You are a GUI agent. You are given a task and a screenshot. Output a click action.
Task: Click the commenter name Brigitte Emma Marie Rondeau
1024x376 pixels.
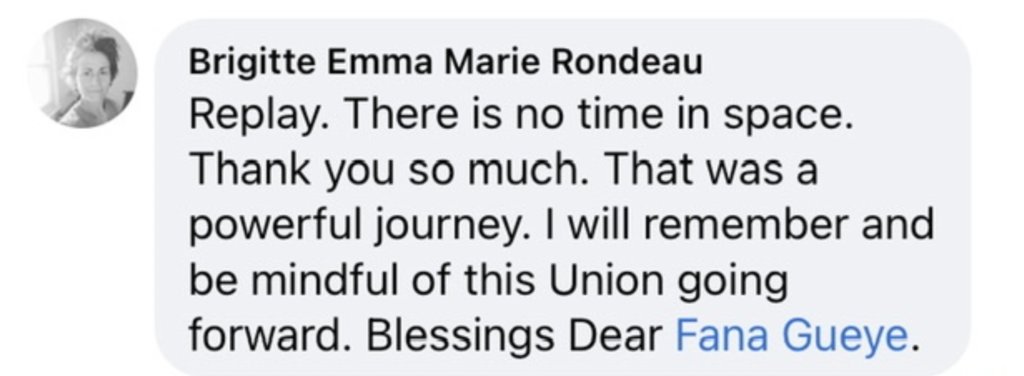(x=446, y=63)
